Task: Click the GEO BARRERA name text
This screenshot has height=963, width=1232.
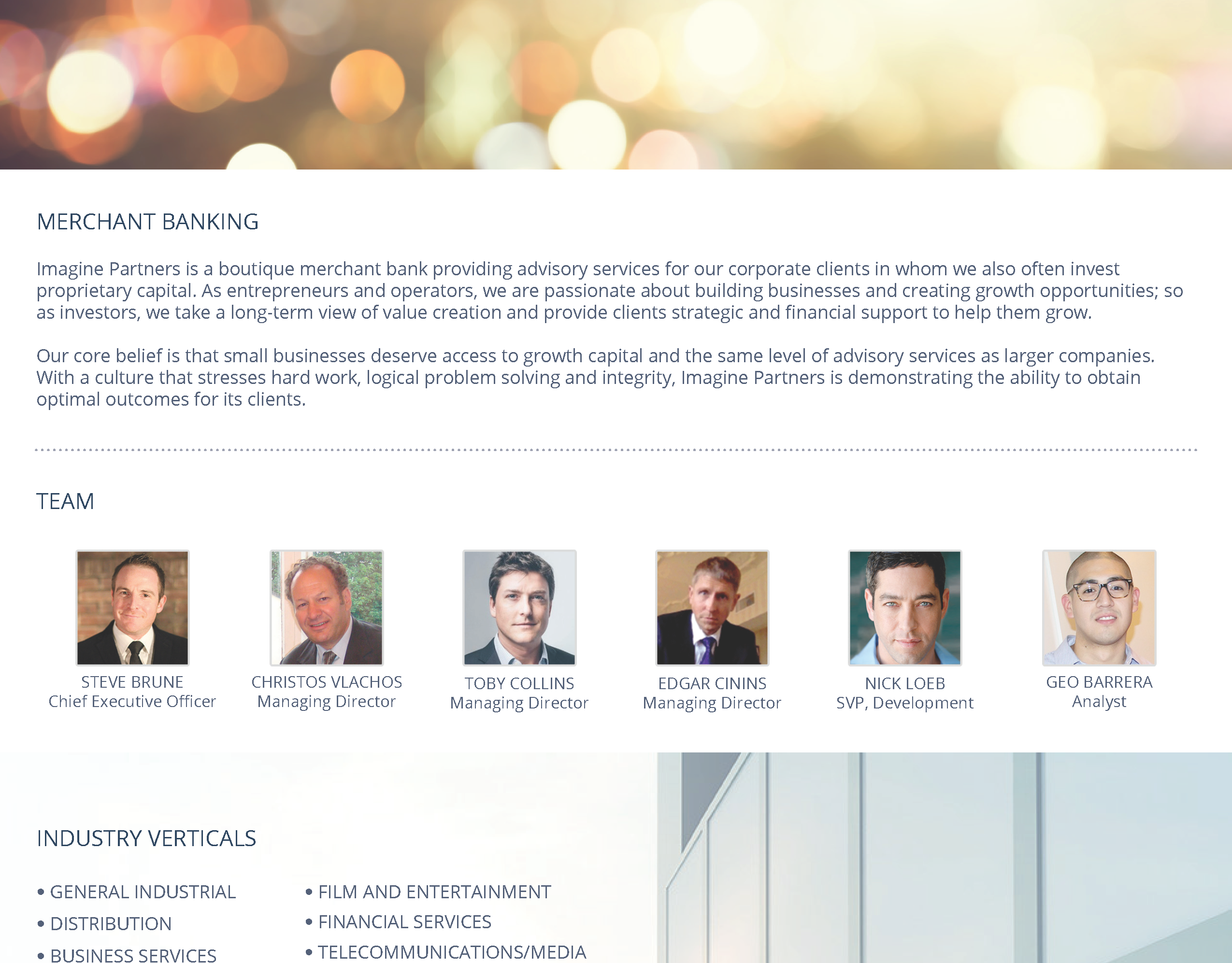Action: [x=1099, y=682]
